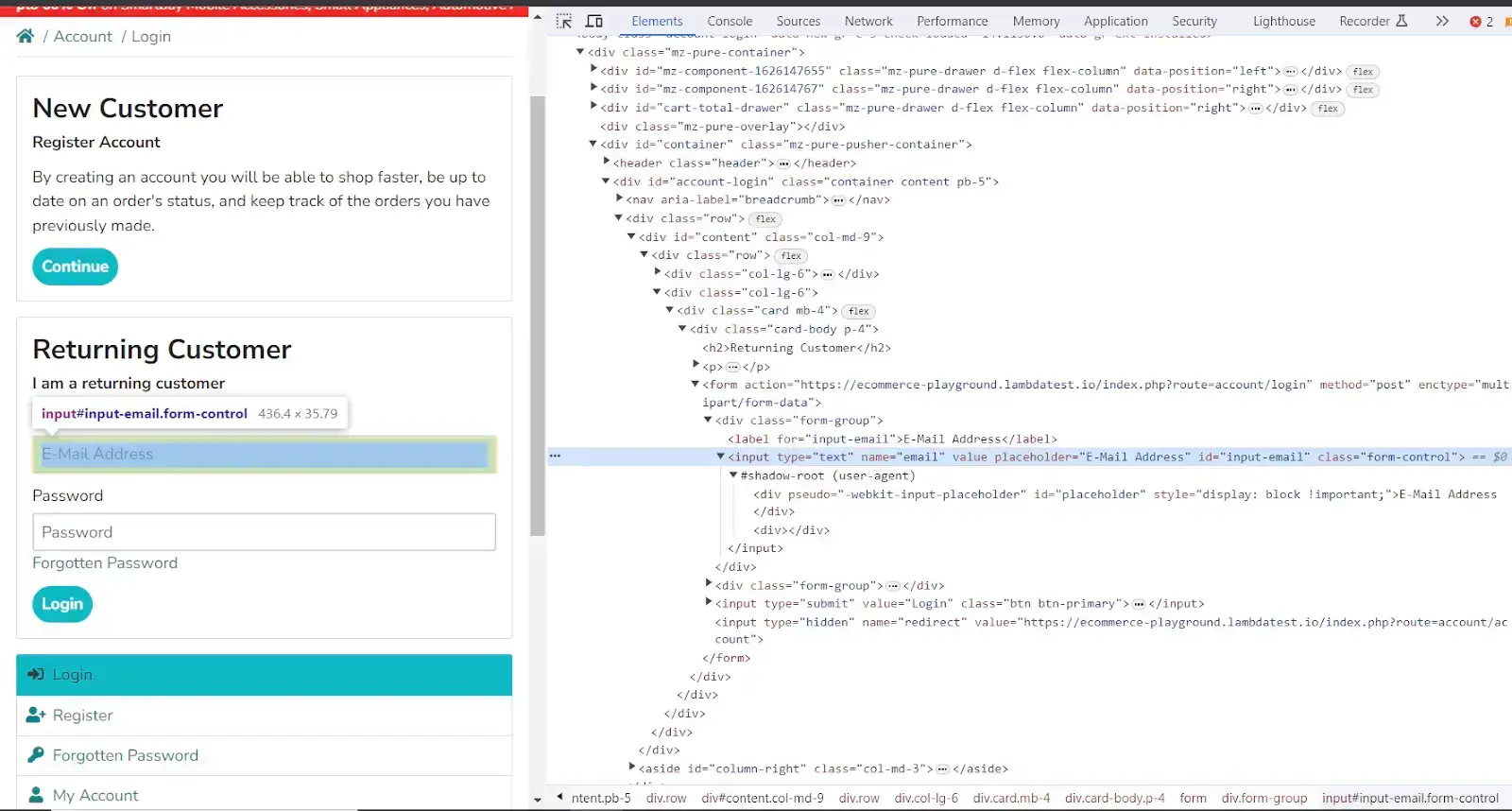Open the Performance tab
This screenshot has width=1512, height=811.
(x=952, y=21)
